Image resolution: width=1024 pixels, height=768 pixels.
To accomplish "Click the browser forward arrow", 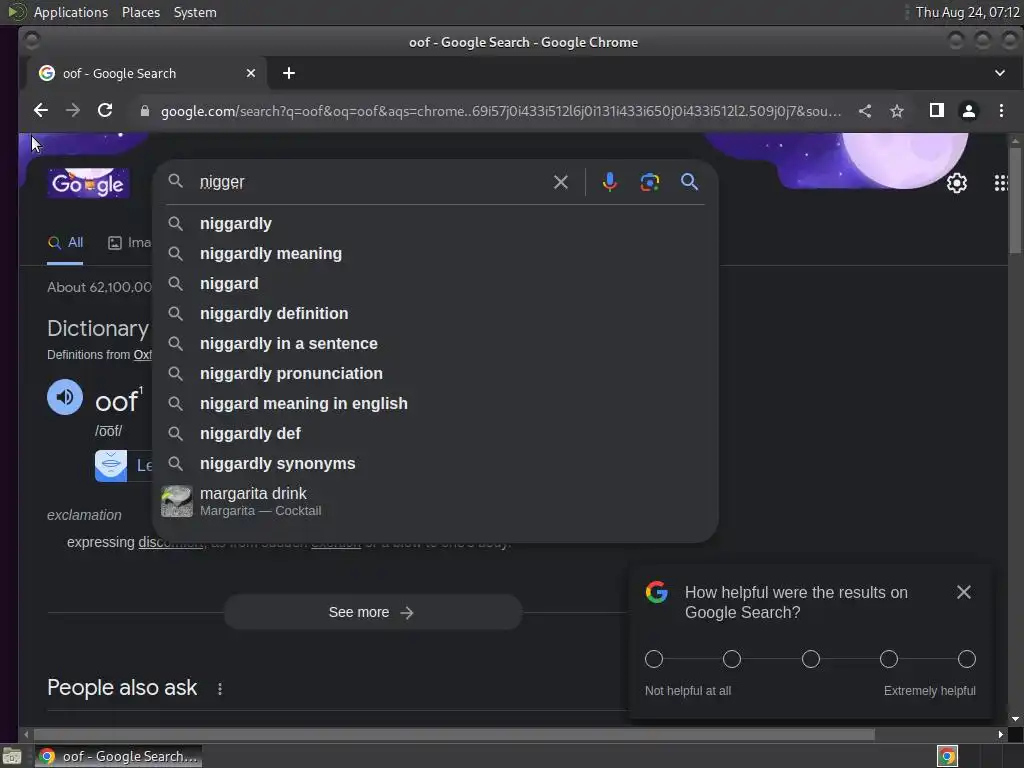I will tap(72, 110).
